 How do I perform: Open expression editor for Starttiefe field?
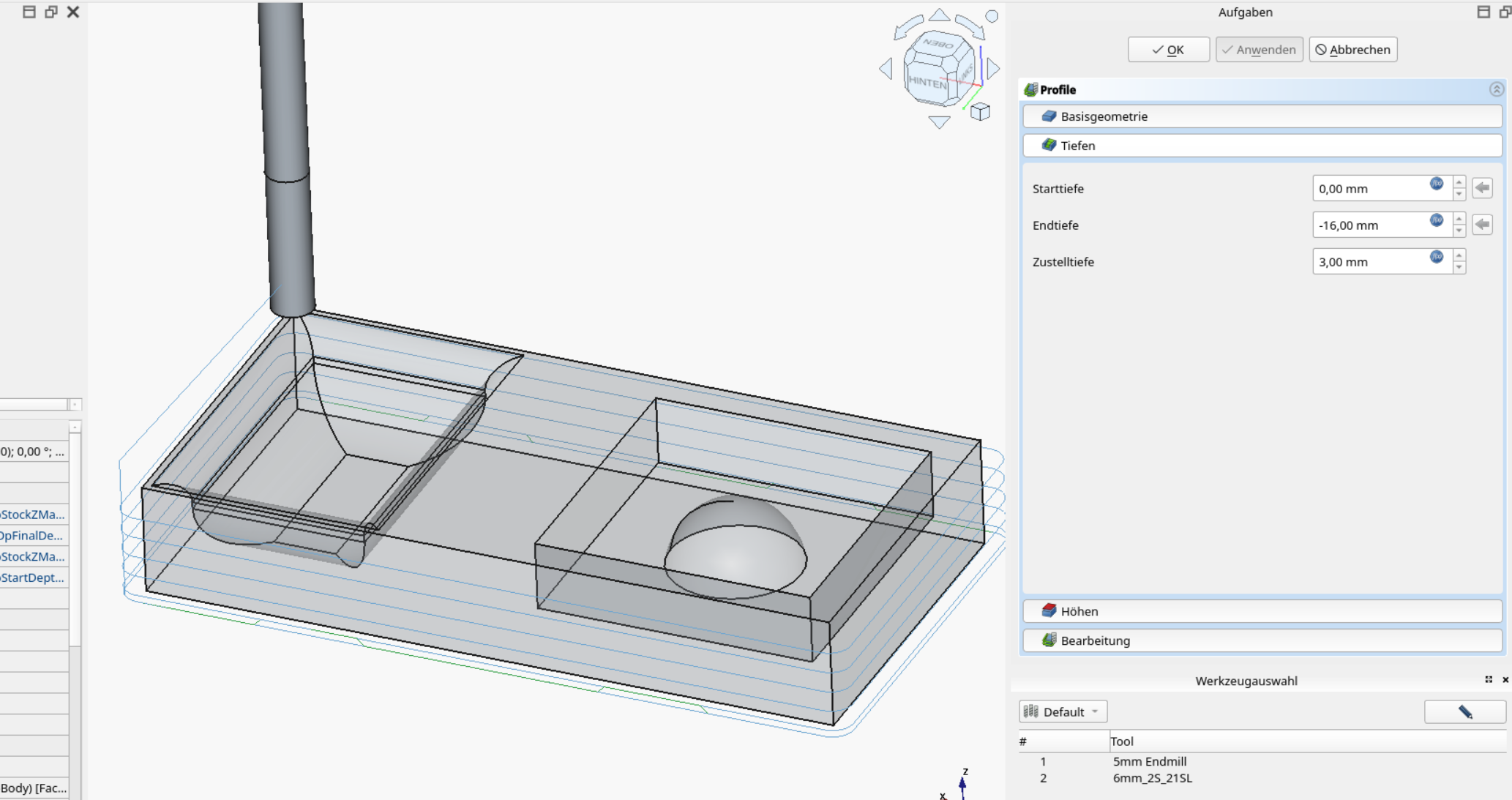click(x=1436, y=184)
